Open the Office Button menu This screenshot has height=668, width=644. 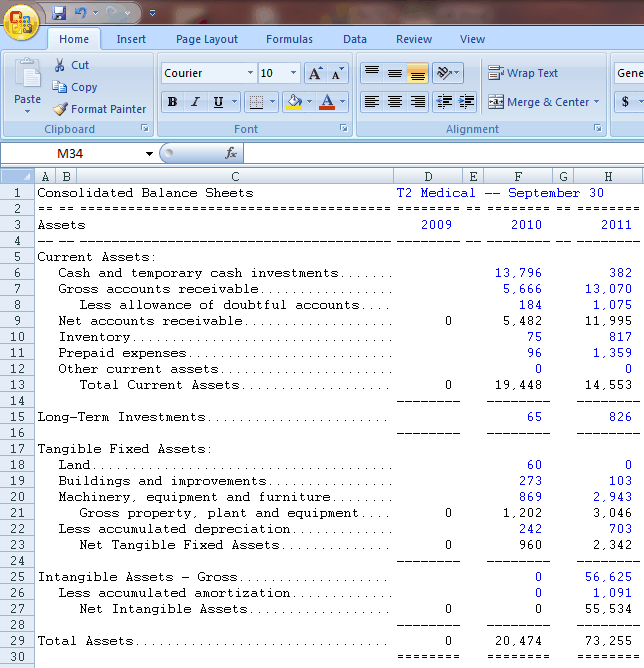(21, 22)
